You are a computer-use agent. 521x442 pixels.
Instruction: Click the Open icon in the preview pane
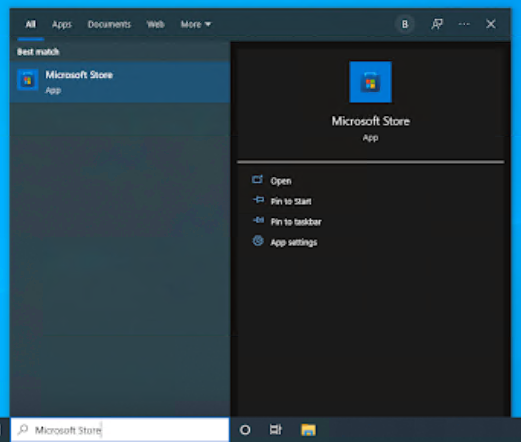click(257, 180)
